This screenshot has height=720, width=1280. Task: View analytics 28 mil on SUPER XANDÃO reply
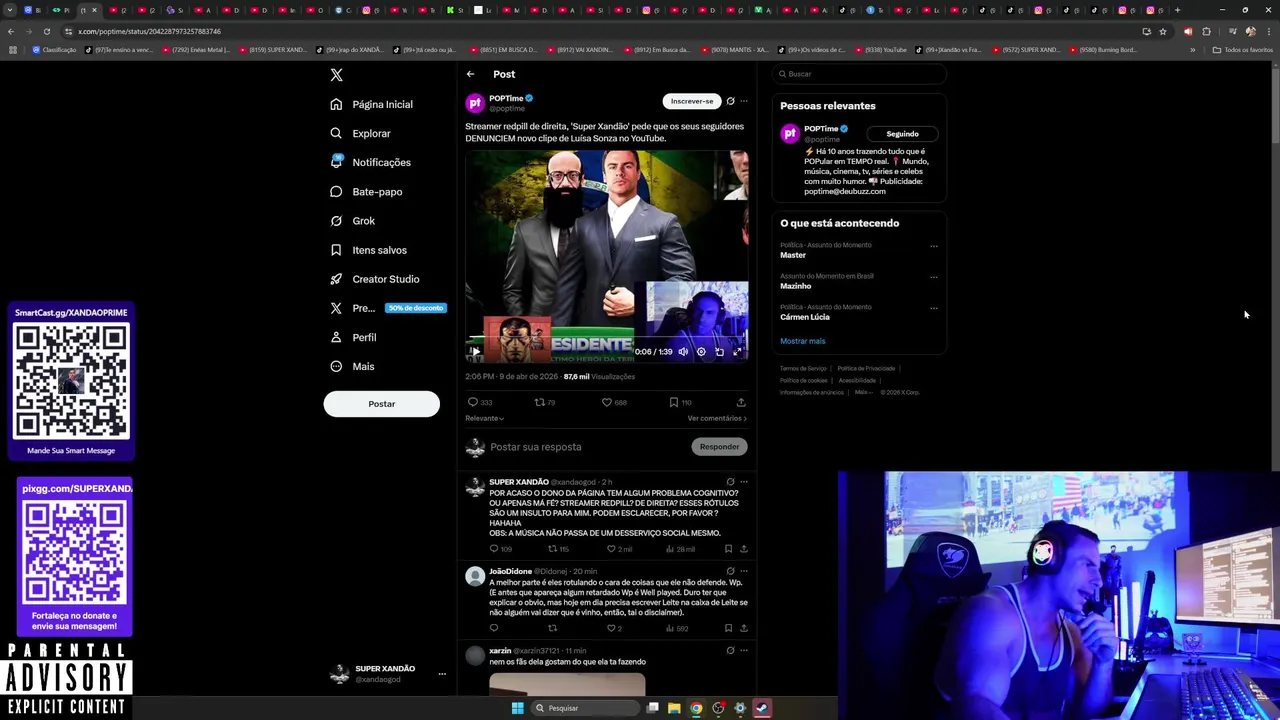click(679, 549)
